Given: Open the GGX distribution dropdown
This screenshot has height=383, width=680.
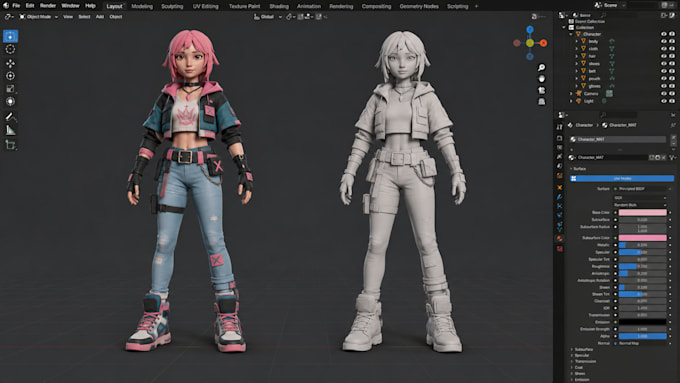Looking at the screenshot, I should tap(640, 198).
